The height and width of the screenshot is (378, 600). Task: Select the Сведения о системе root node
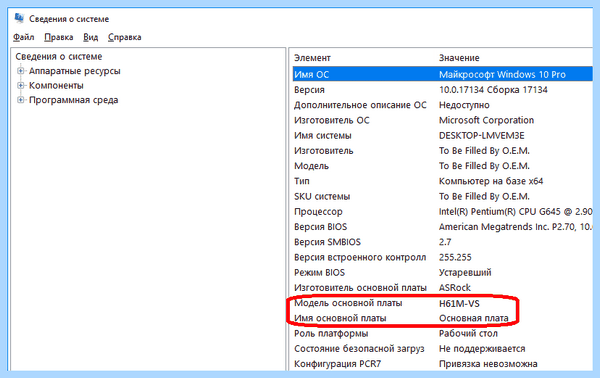(59, 56)
